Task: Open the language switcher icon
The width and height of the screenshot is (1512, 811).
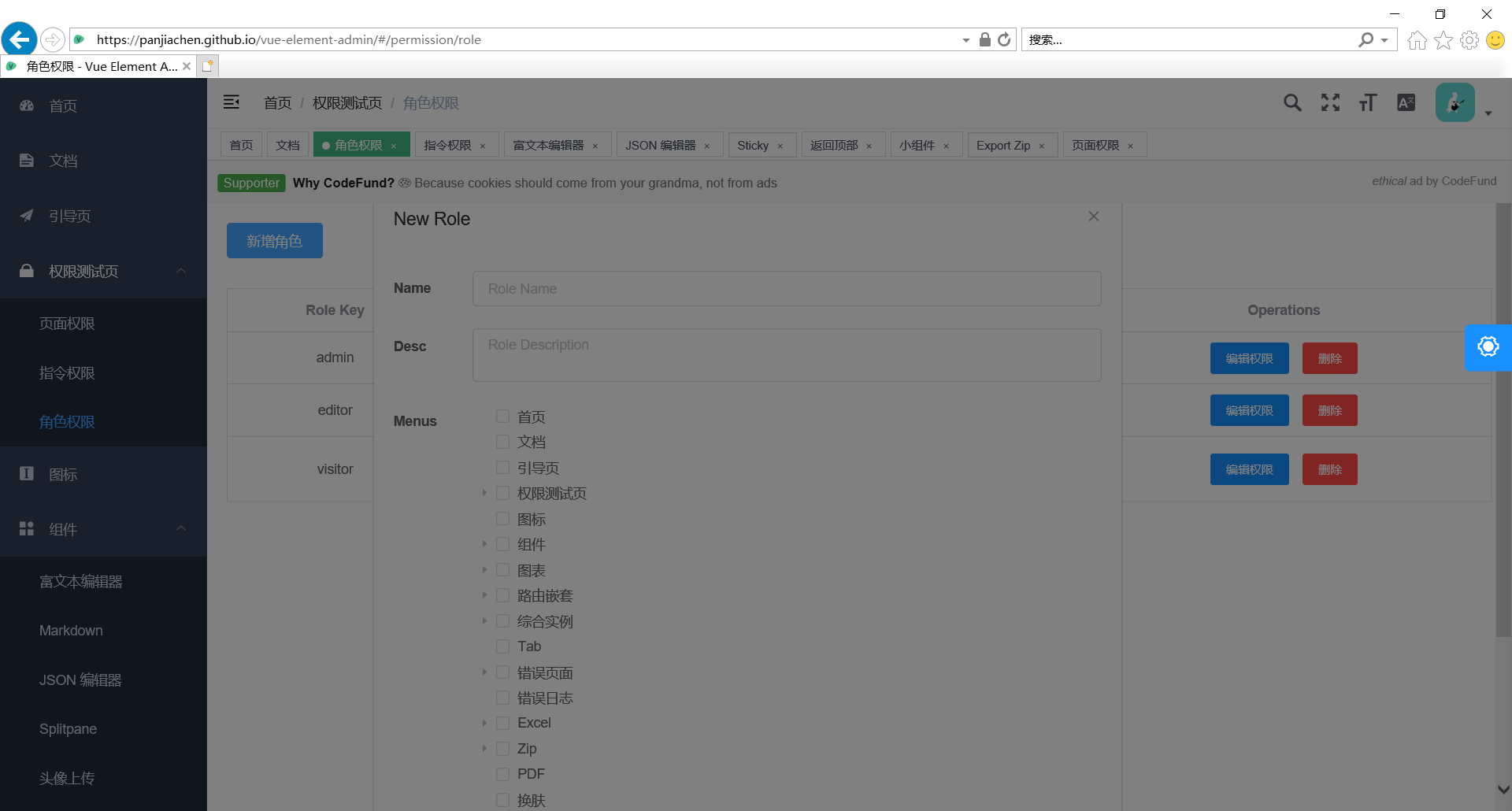Action: click(x=1406, y=102)
